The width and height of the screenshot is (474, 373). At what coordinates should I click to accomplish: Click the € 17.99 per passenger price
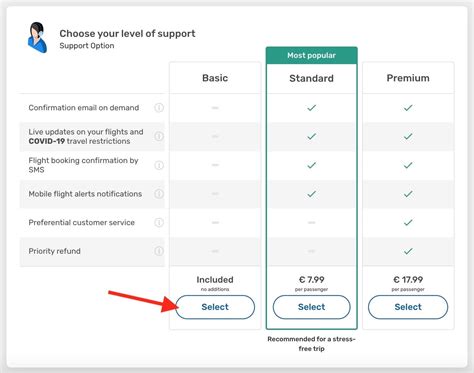coord(408,283)
